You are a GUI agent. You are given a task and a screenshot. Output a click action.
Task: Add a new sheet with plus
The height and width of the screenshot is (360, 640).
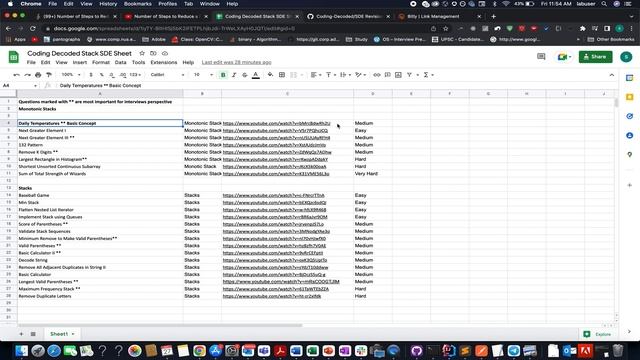[21, 334]
